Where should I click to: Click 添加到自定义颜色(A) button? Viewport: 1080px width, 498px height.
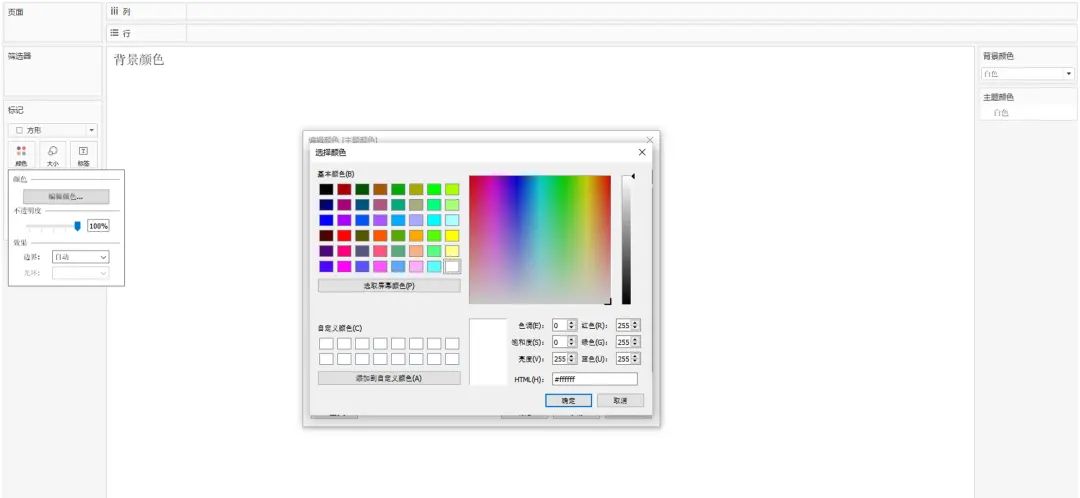[389, 378]
